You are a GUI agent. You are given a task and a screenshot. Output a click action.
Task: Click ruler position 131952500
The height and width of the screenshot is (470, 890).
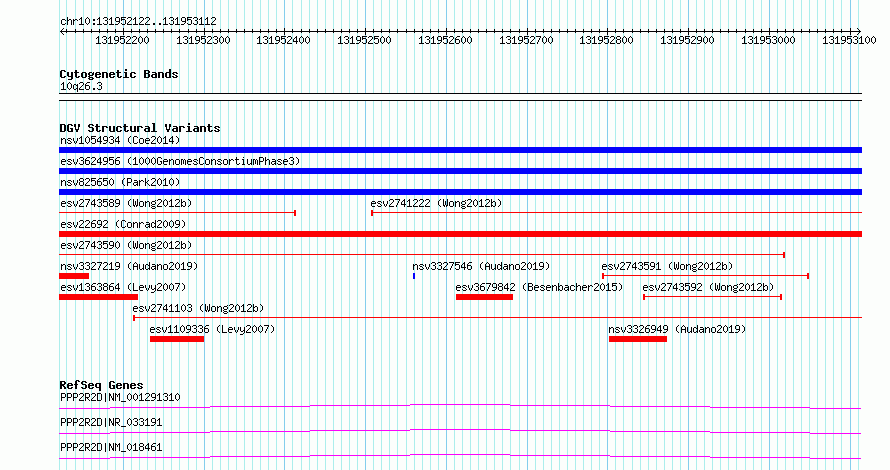point(364,40)
